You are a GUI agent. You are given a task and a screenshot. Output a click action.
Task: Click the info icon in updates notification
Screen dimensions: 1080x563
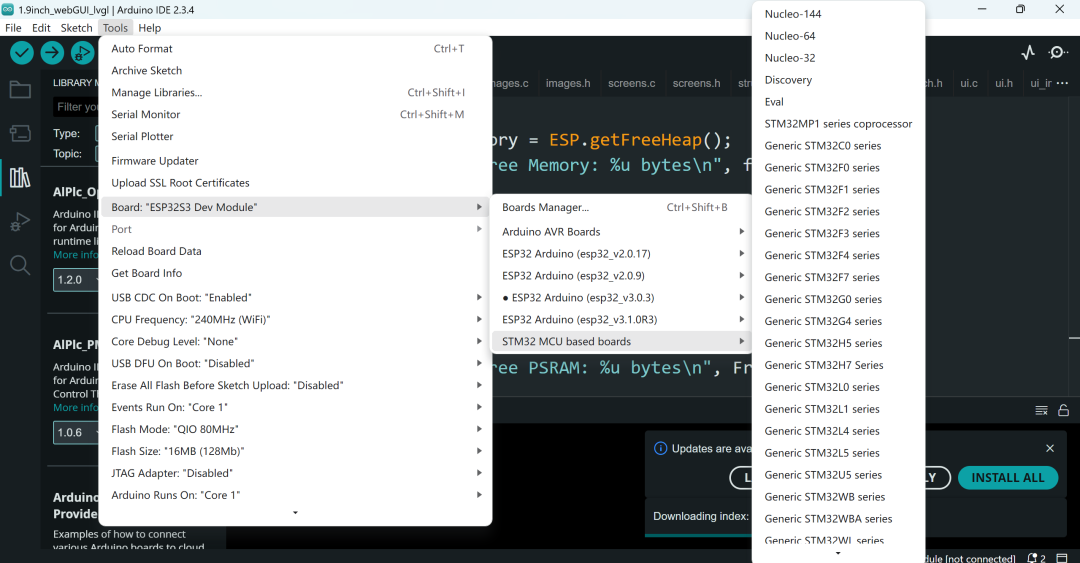click(660, 449)
